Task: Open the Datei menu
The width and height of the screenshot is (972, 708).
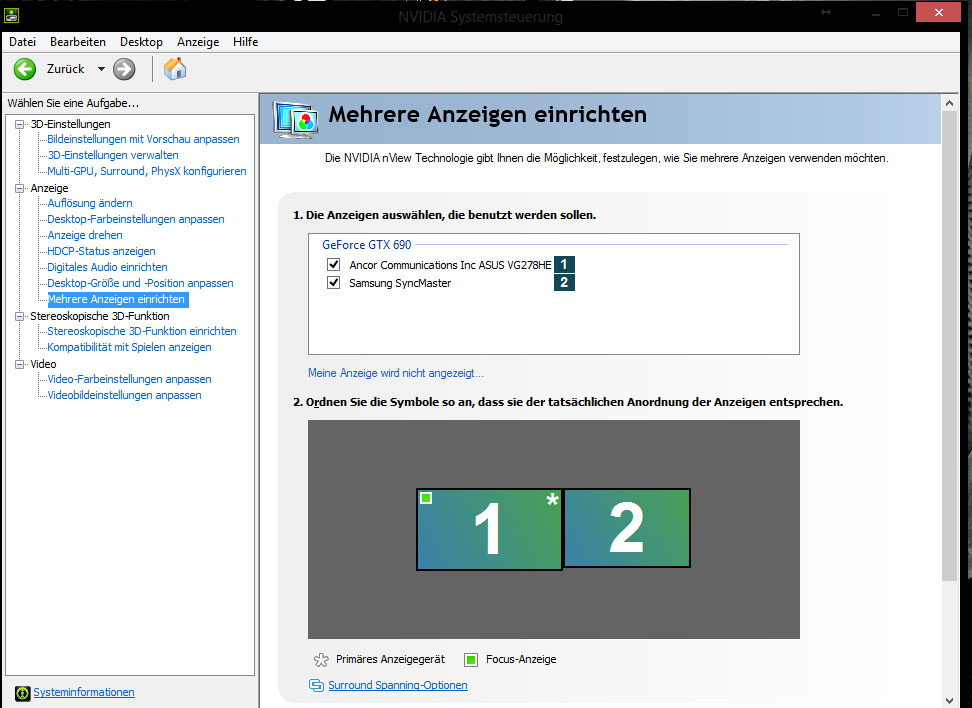Action: [22, 42]
